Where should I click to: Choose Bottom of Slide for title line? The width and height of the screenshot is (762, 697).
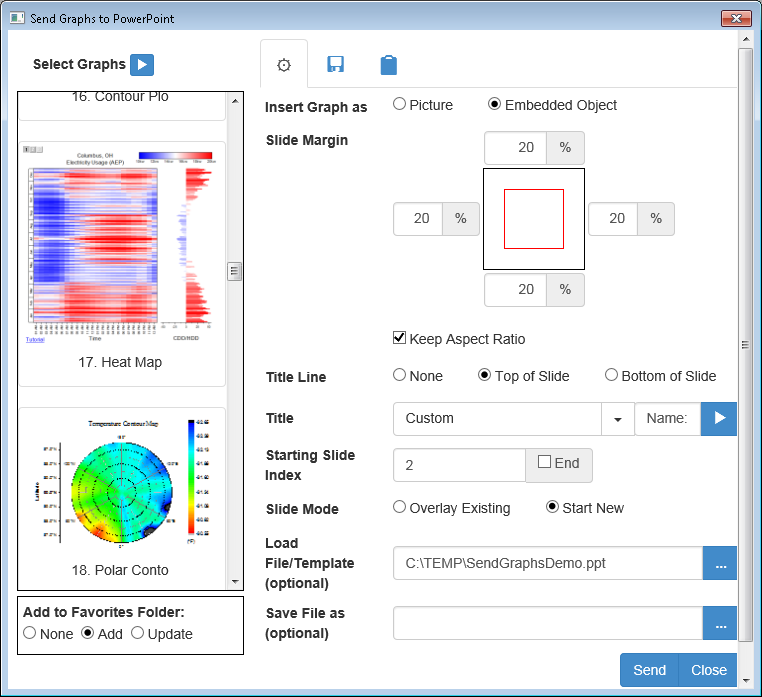611,375
